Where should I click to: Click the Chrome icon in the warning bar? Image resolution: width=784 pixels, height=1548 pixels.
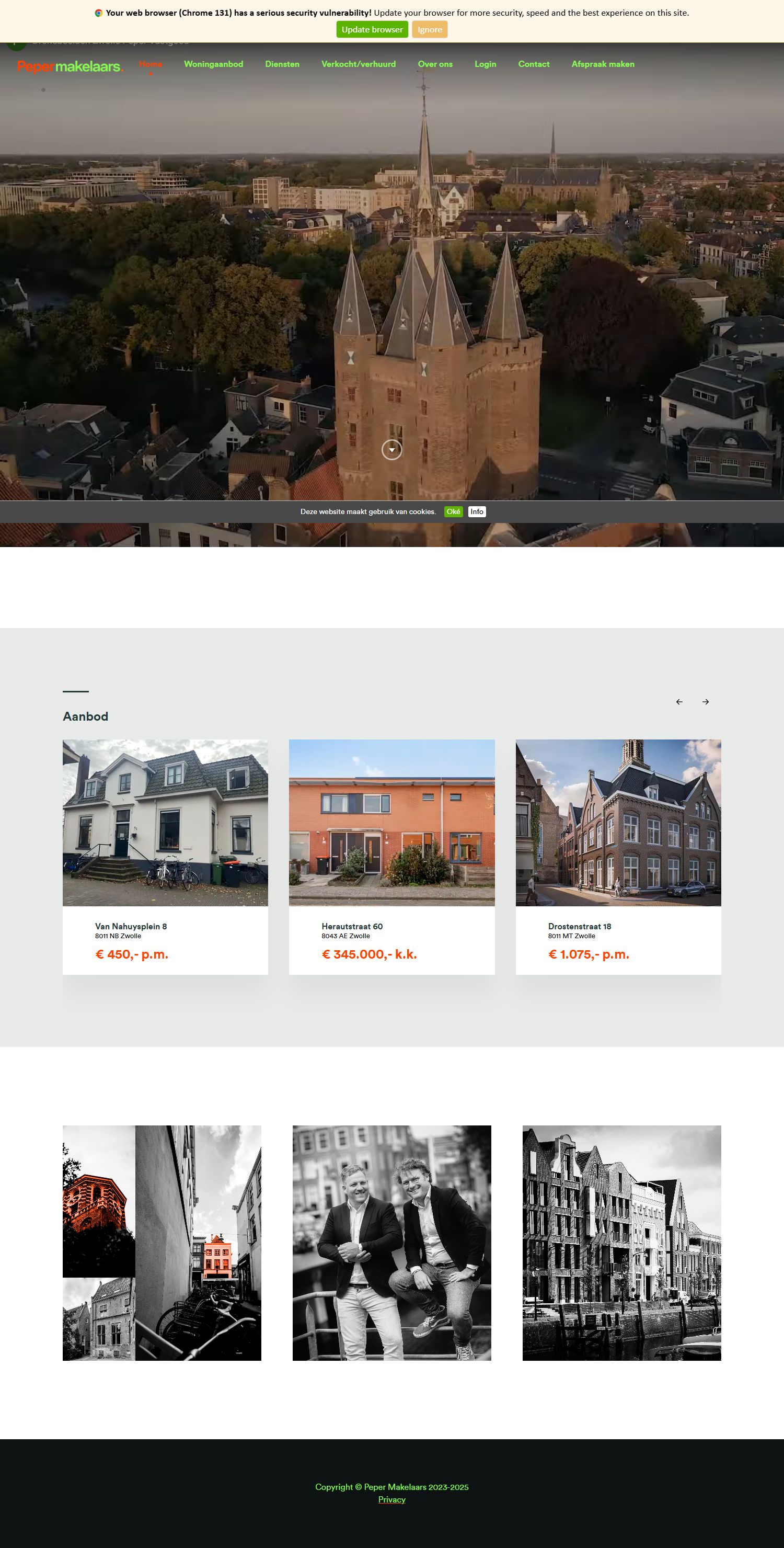pos(99,13)
